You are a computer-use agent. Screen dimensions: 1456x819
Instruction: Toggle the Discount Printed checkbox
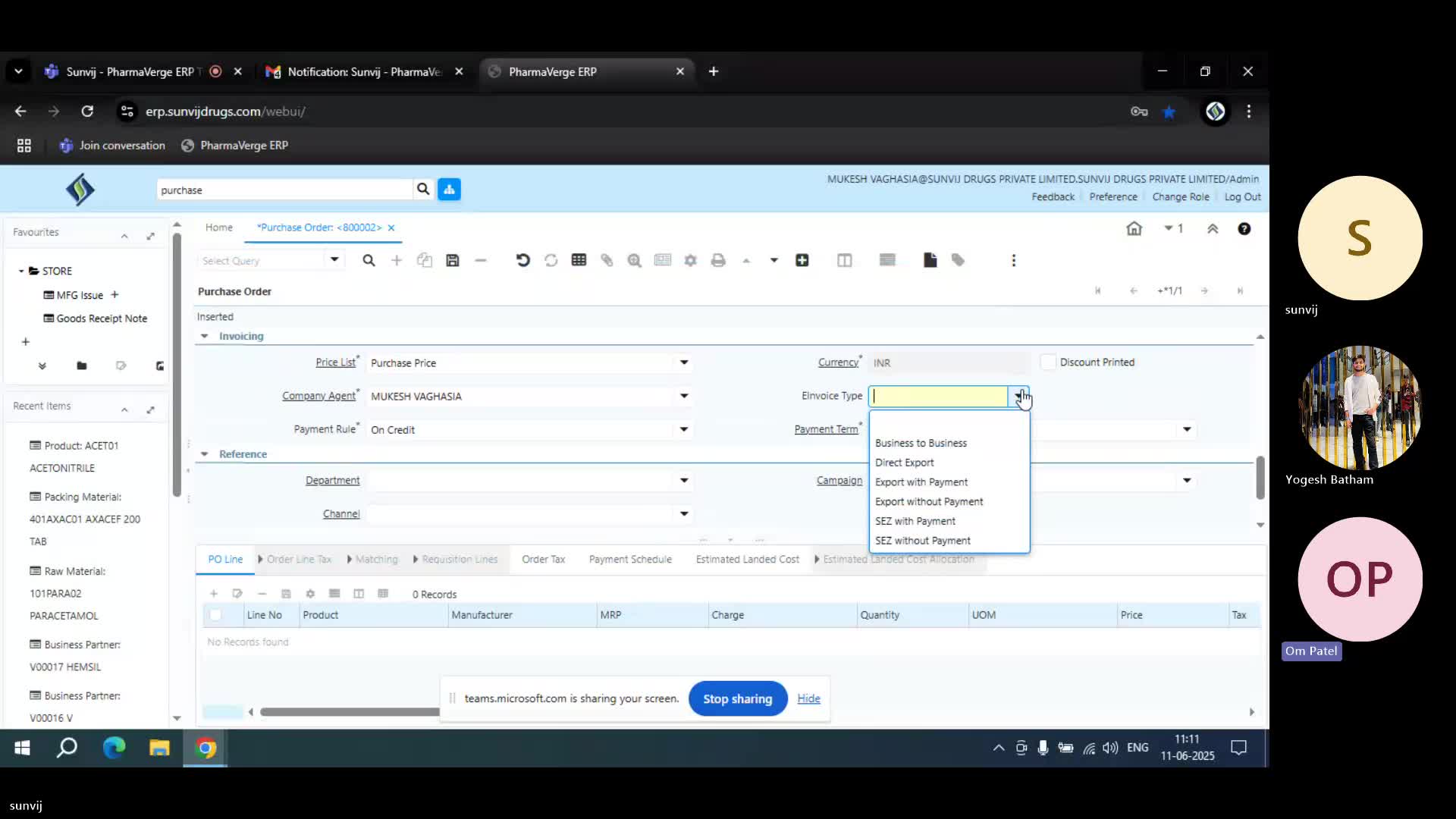click(1048, 362)
